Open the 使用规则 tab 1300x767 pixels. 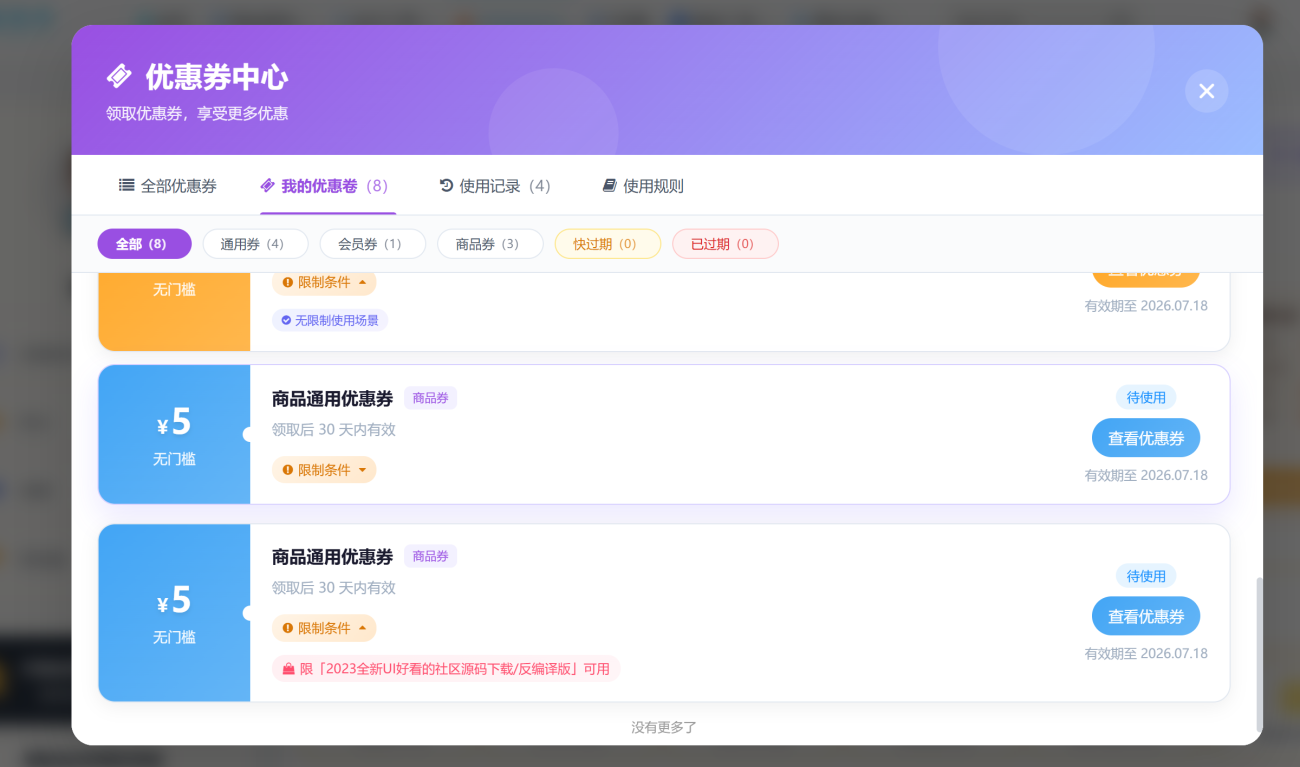(643, 186)
